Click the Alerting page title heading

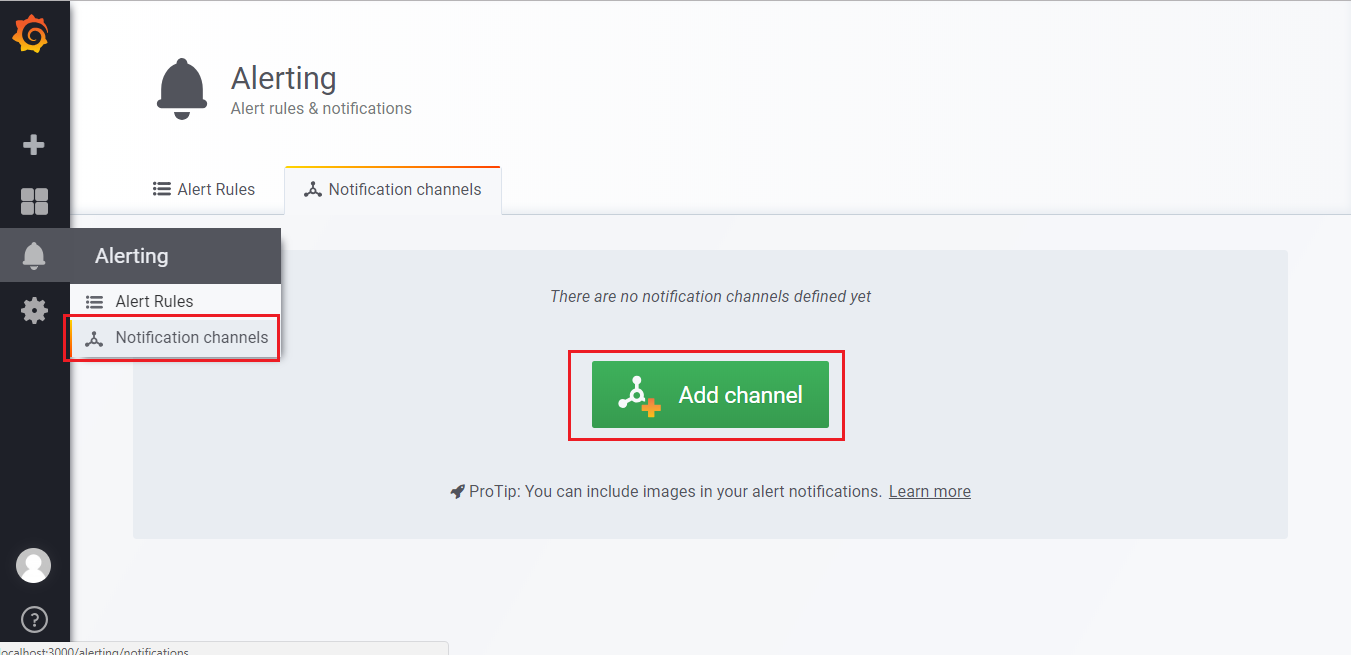tap(283, 78)
